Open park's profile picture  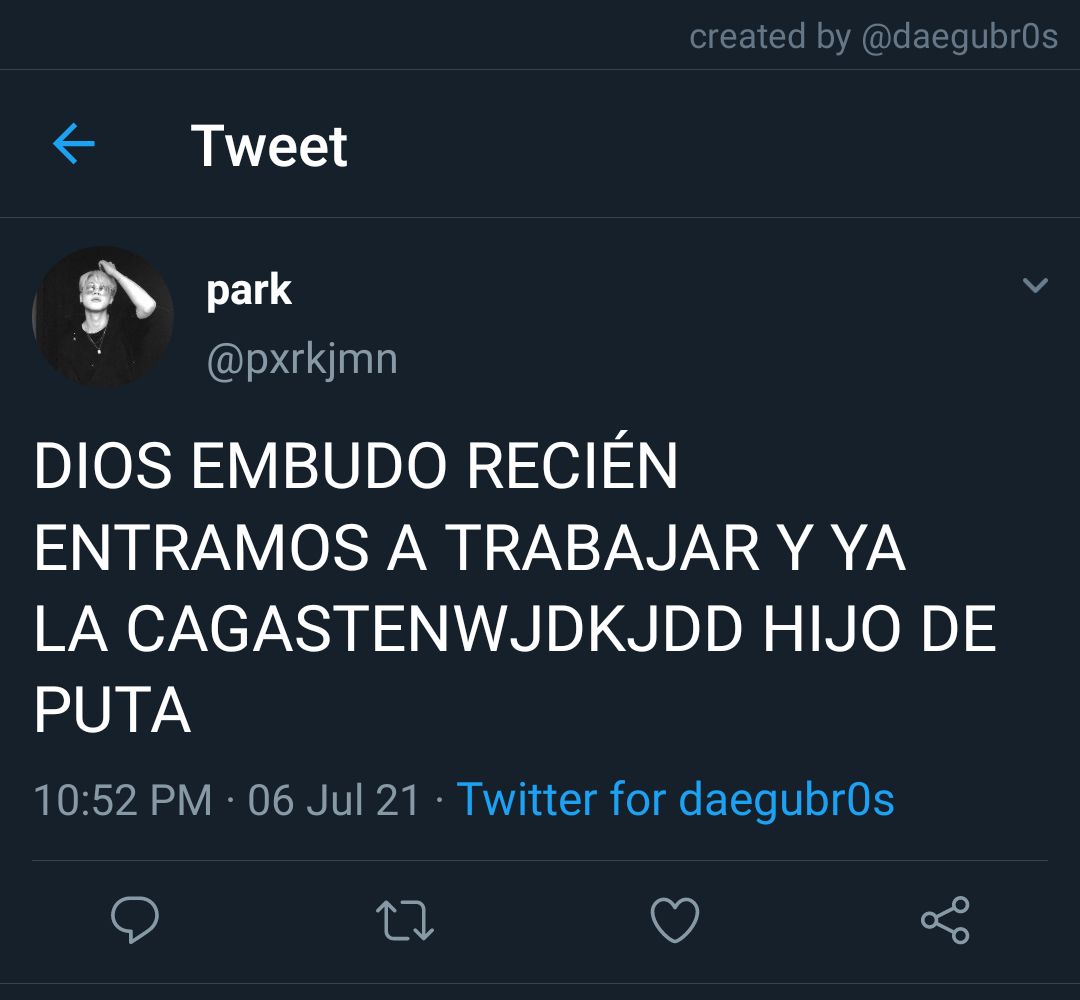tap(103, 317)
